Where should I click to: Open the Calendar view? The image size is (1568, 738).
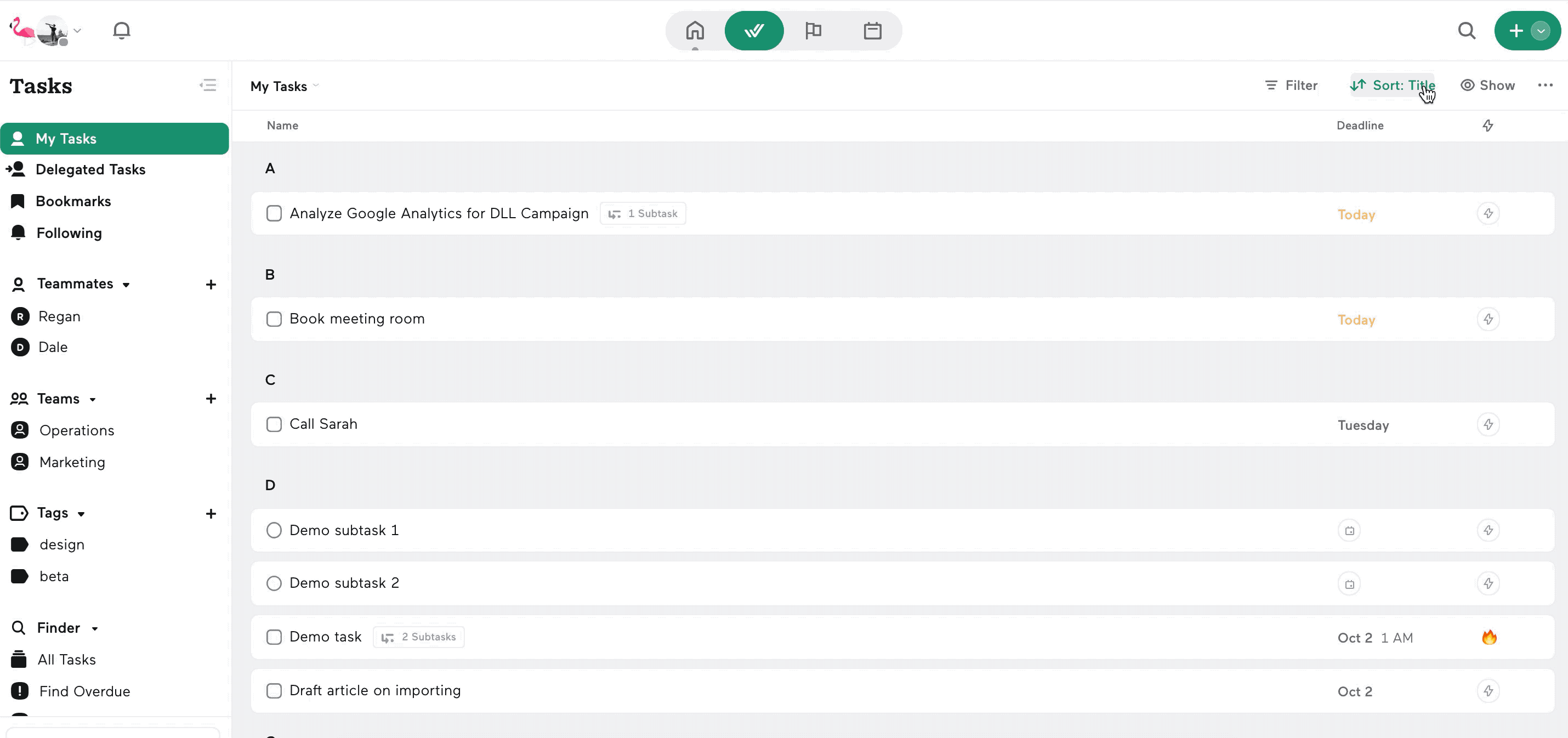[872, 31]
